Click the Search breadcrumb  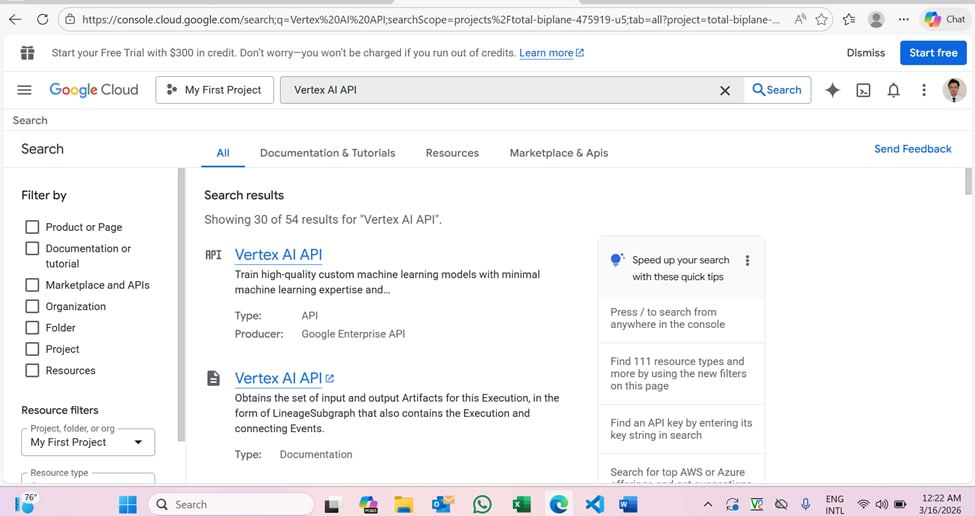pos(30,121)
